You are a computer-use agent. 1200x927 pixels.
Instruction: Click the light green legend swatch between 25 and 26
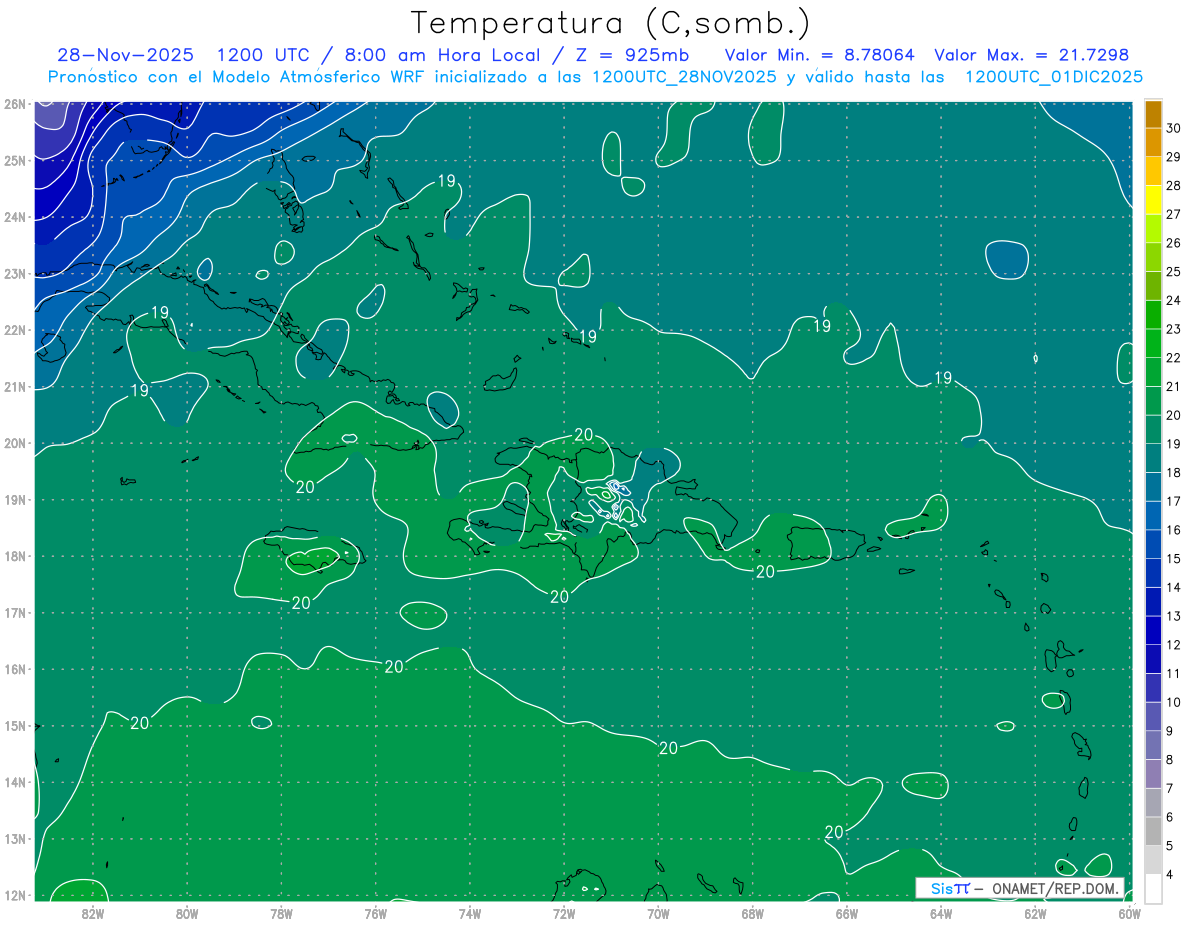pos(1153,257)
